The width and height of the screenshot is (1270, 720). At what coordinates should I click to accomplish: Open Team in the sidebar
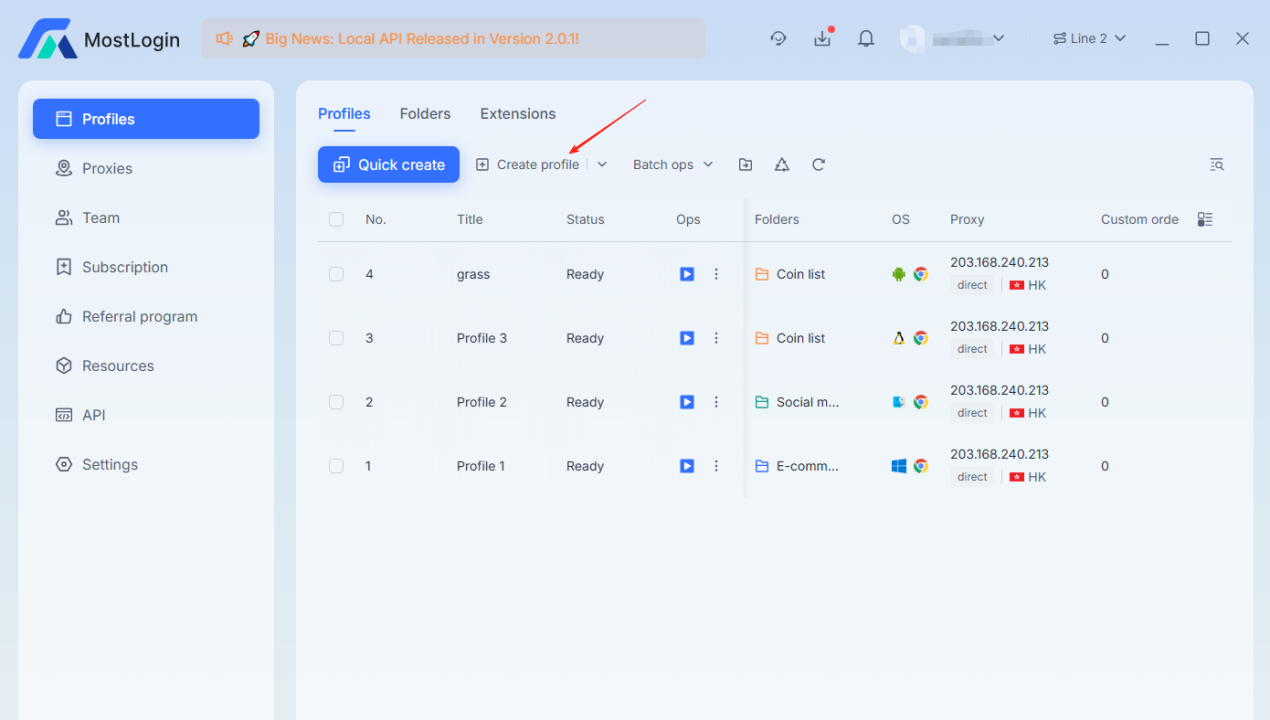click(x=146, y=217)
